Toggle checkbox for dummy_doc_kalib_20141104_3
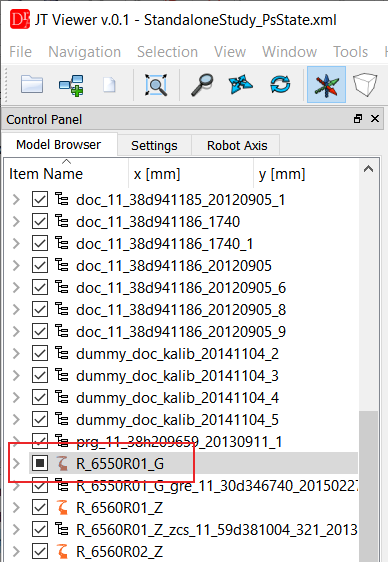Viewport: 388px width, 562px height. click(40, 375)
